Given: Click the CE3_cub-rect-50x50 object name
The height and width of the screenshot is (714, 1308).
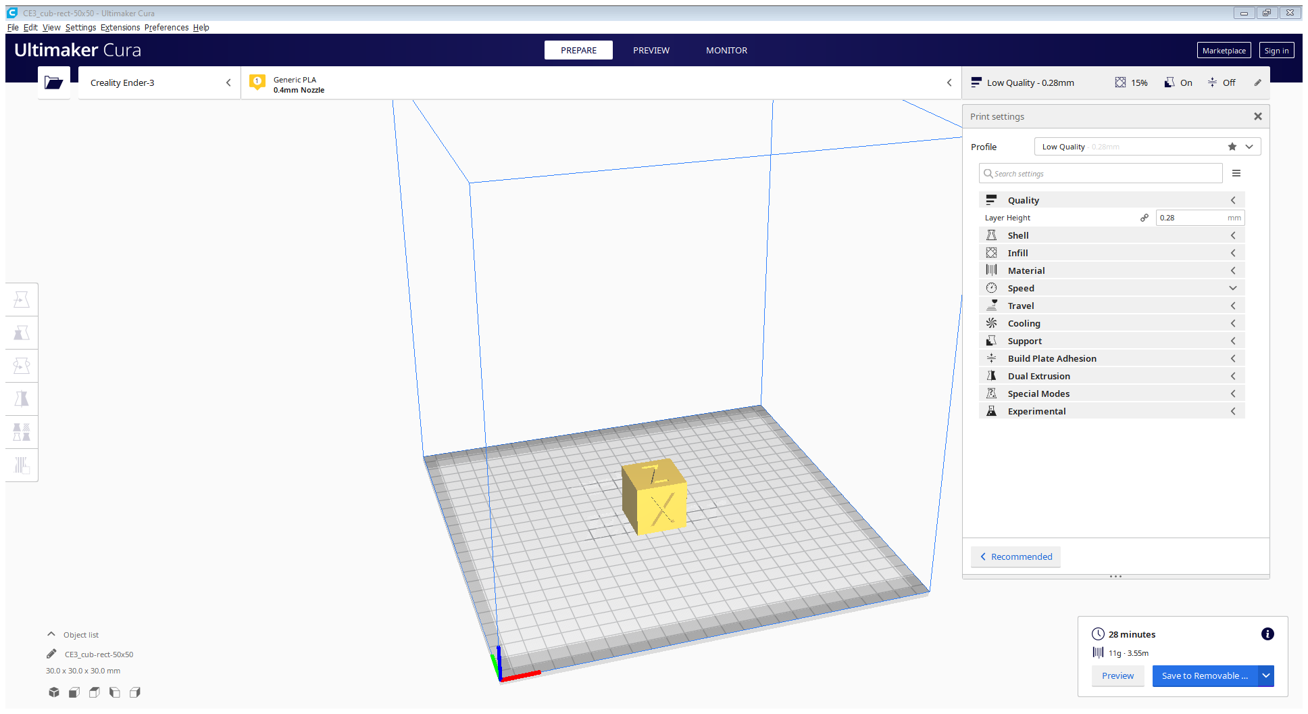Looking at the screenshot, I should point(99,654).
